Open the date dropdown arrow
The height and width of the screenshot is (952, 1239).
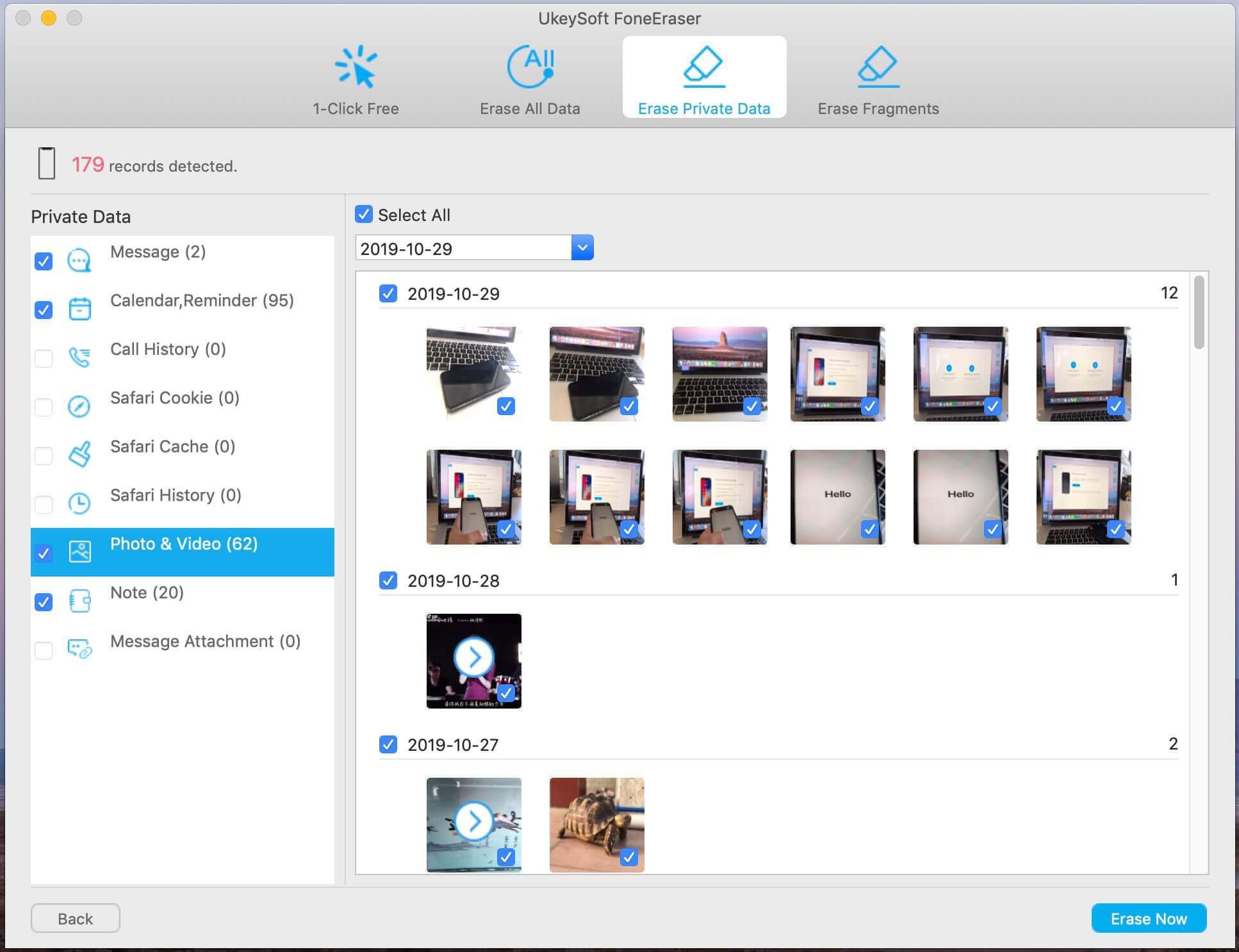tap(582, 248)
